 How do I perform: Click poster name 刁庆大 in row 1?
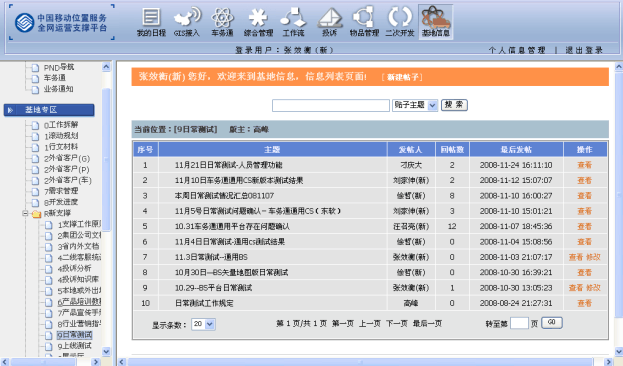411,165
